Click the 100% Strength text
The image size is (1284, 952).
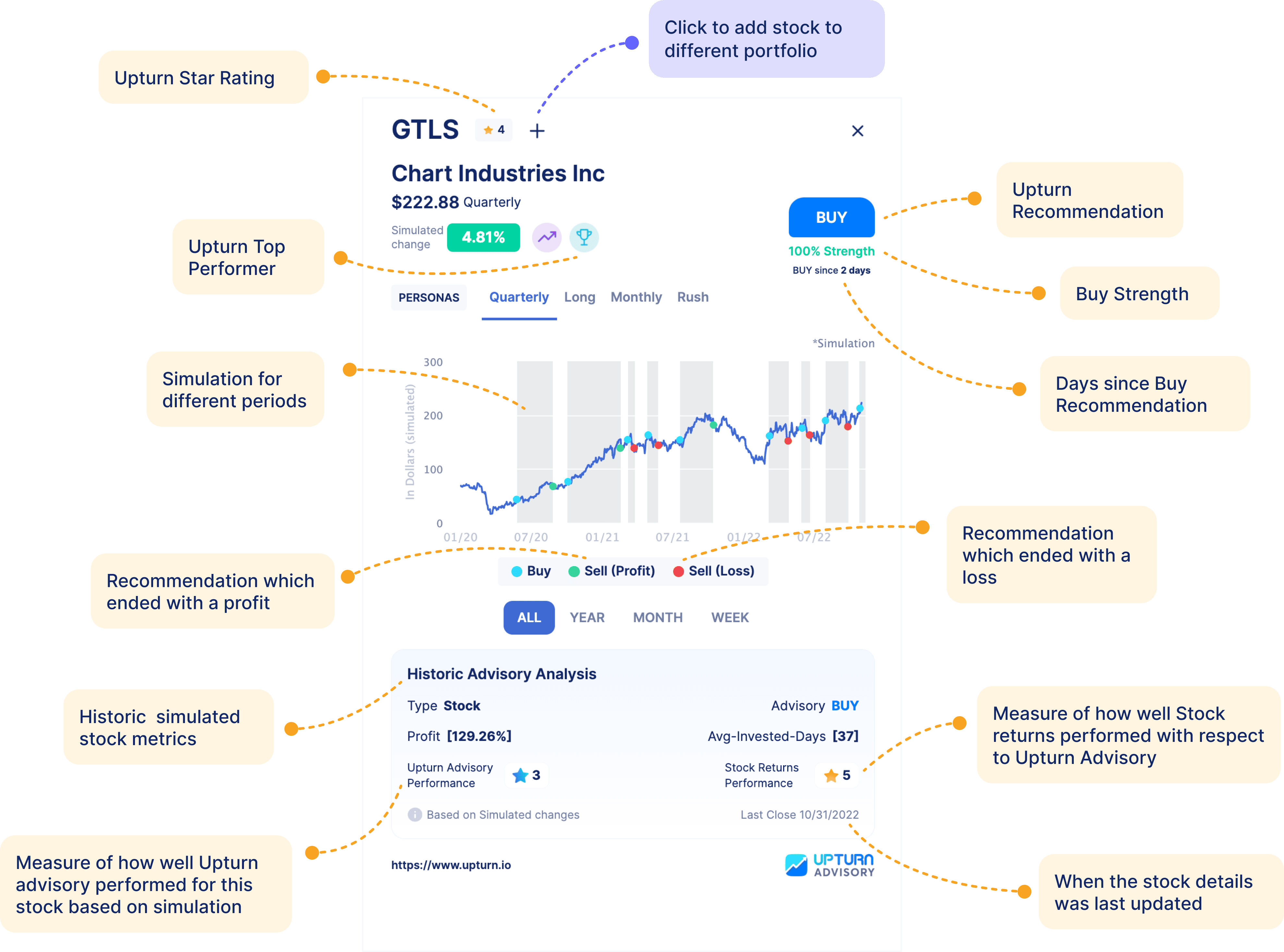tap(831, 251)
